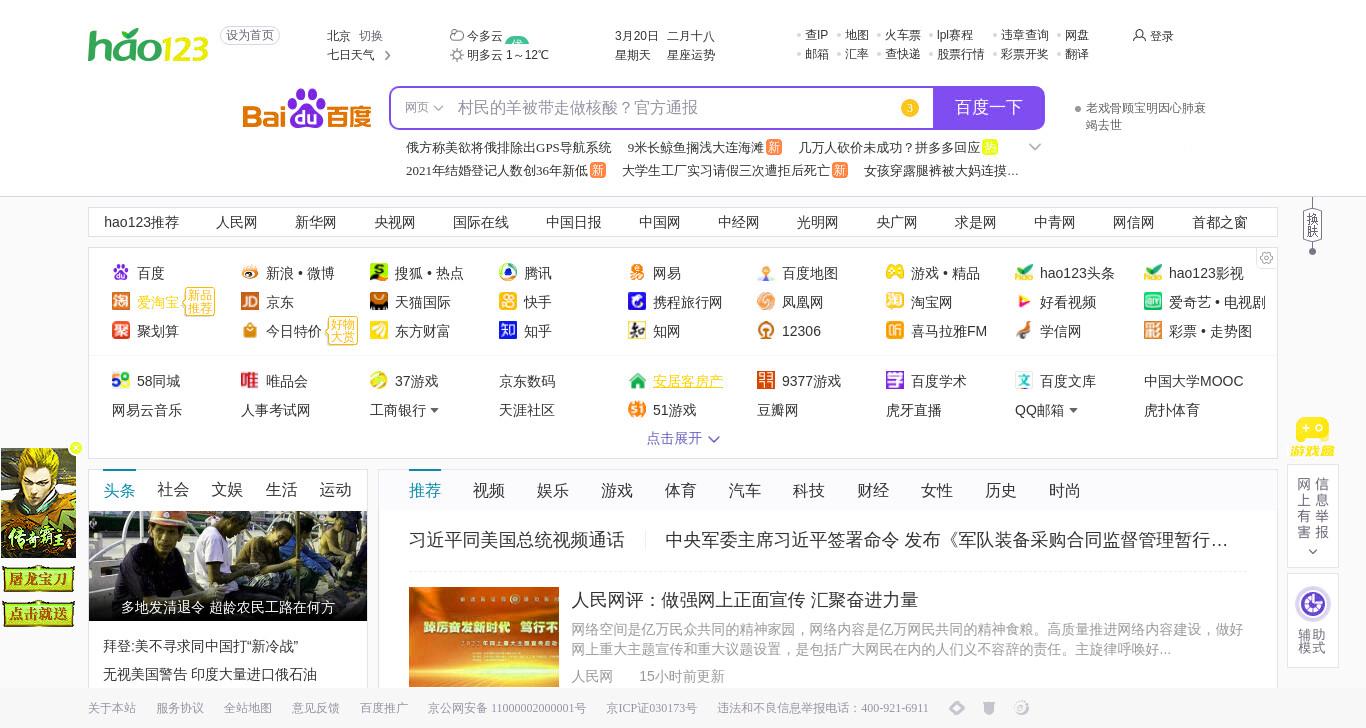Switch to the 汽车 content tab
The width and height of the screenshot is (1366, 728).
[745, 490]
